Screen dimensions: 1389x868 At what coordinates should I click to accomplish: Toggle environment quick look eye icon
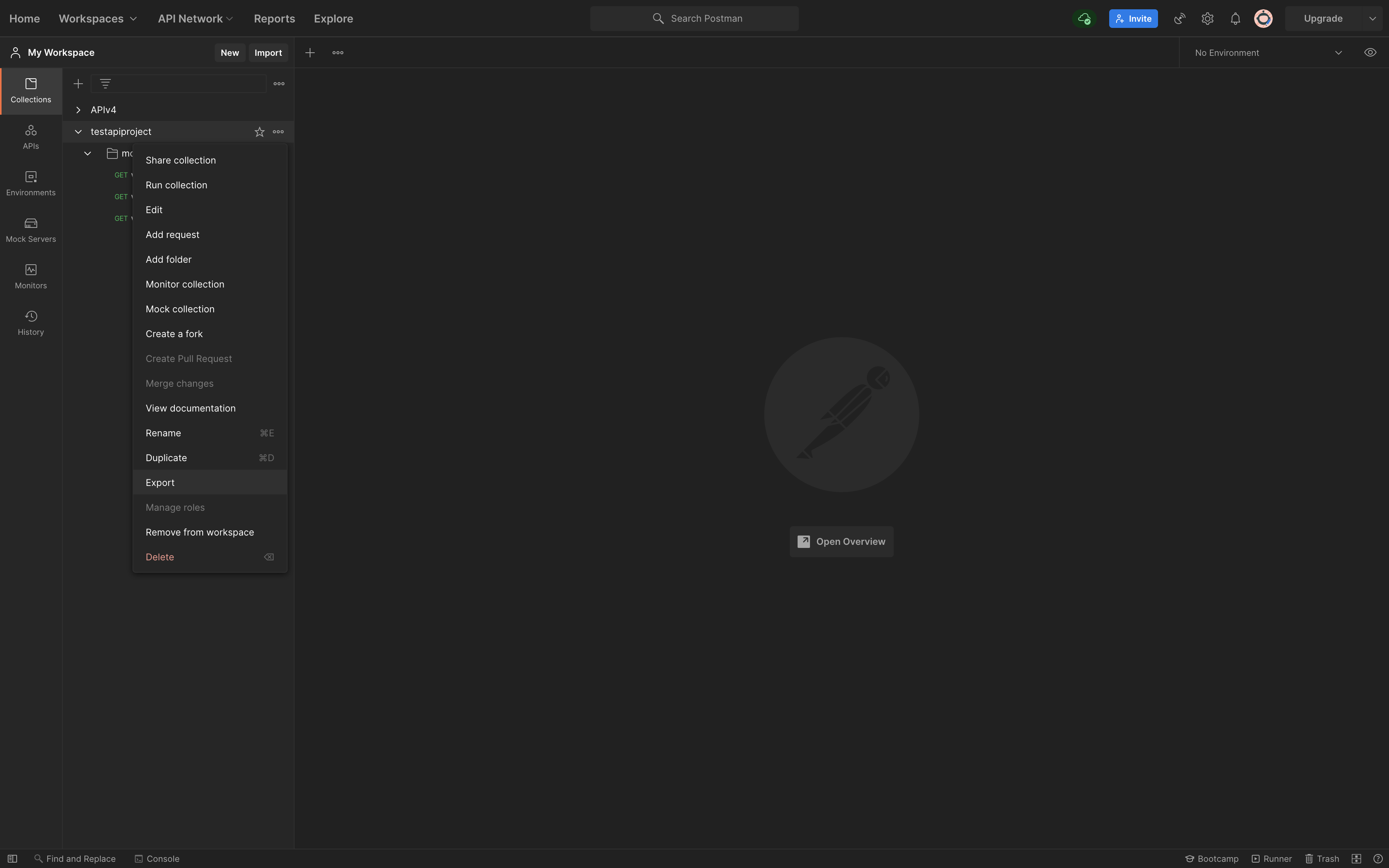pos(1370,52)
